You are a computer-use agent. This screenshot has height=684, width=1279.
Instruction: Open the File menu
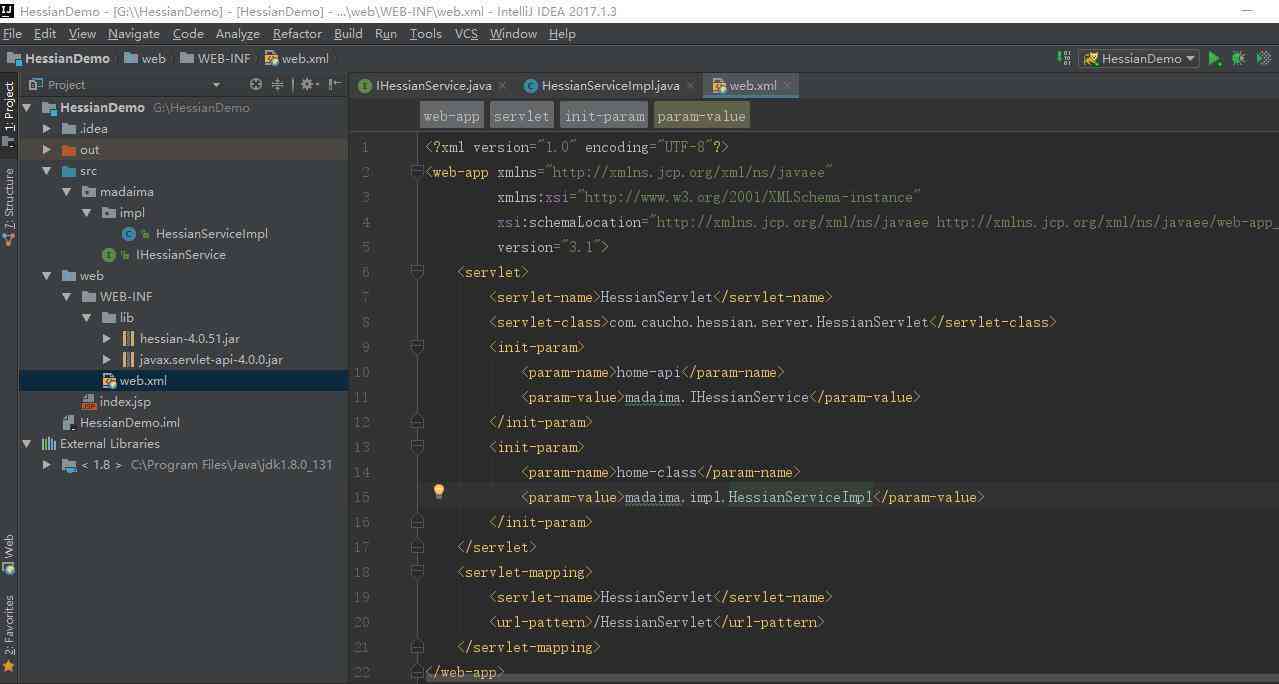(12, 33)
